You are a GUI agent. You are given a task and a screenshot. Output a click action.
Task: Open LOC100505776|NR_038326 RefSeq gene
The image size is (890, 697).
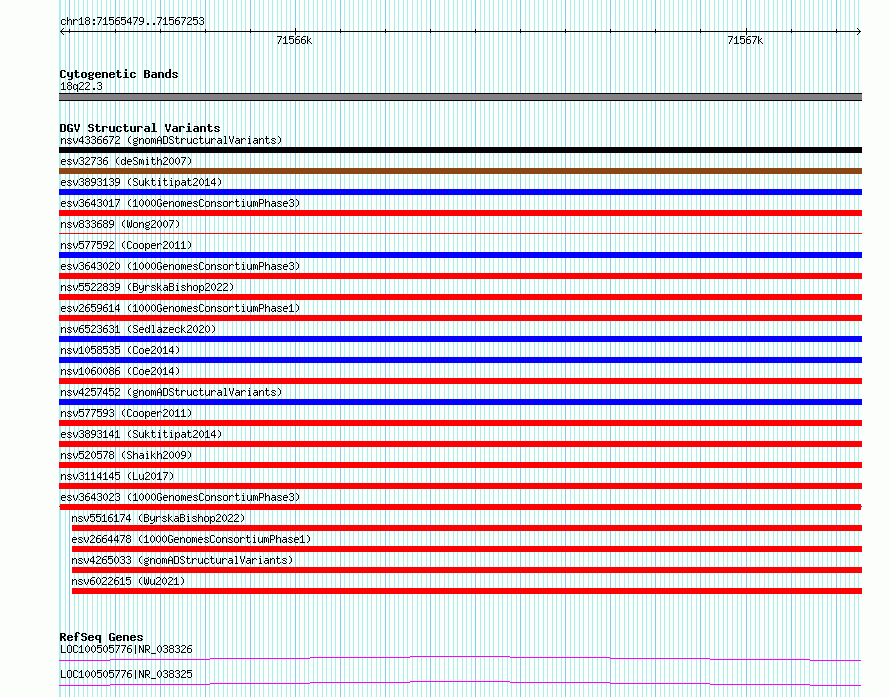(460, 659)
